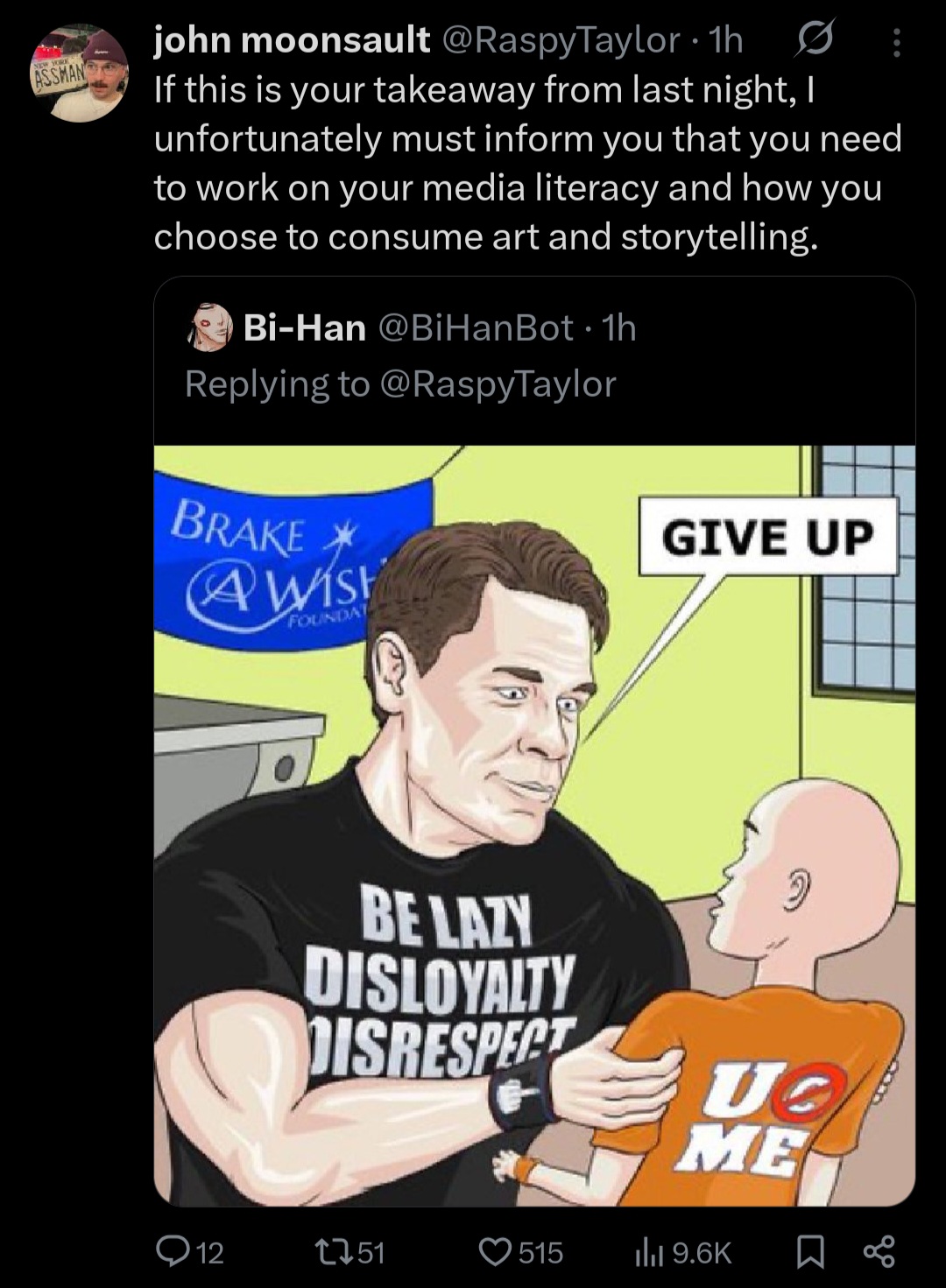
Task: Tap the share icon
Action: pos(879,1251)
